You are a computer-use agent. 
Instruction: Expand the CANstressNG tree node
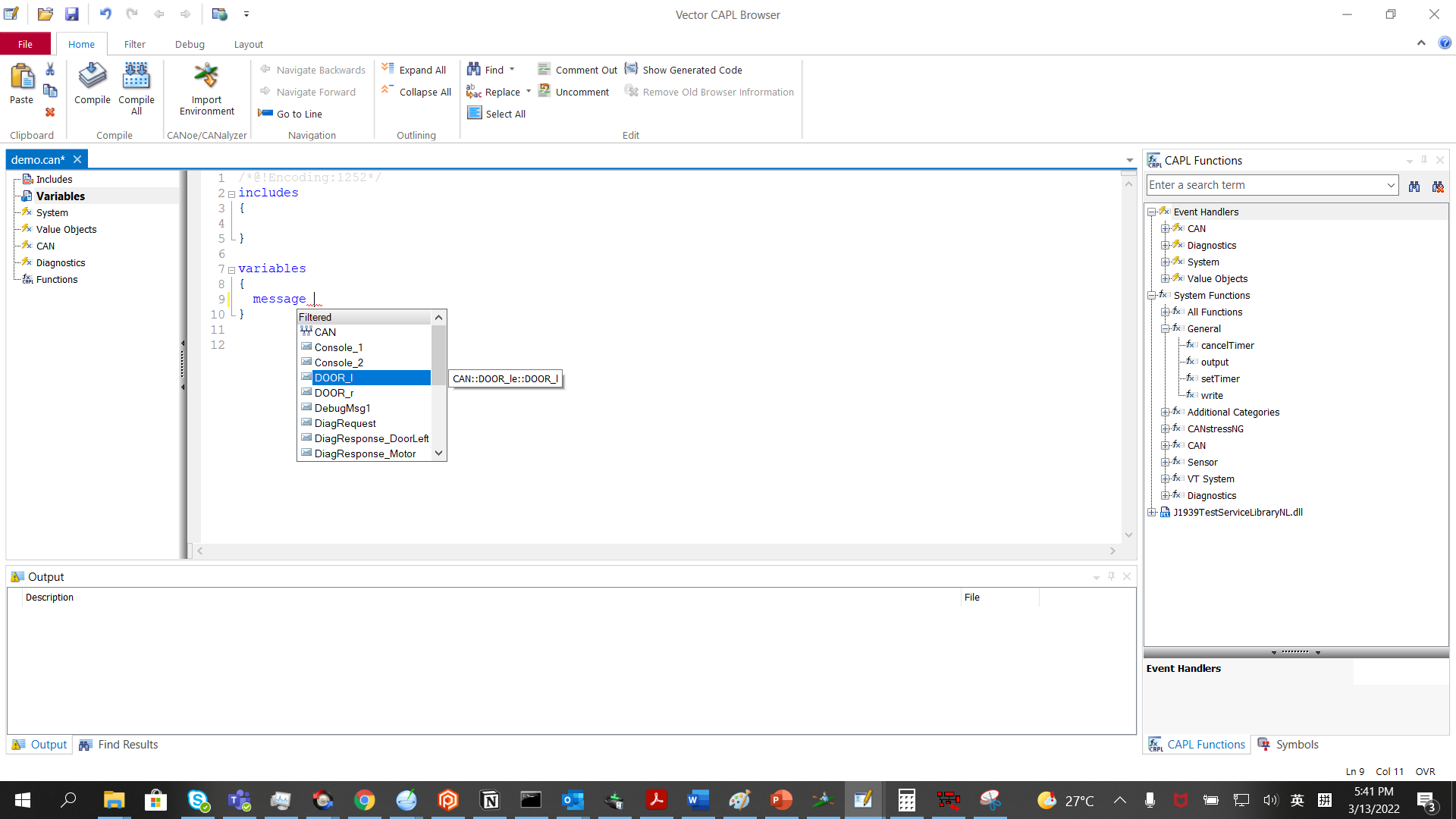(x=1165, y=428)
